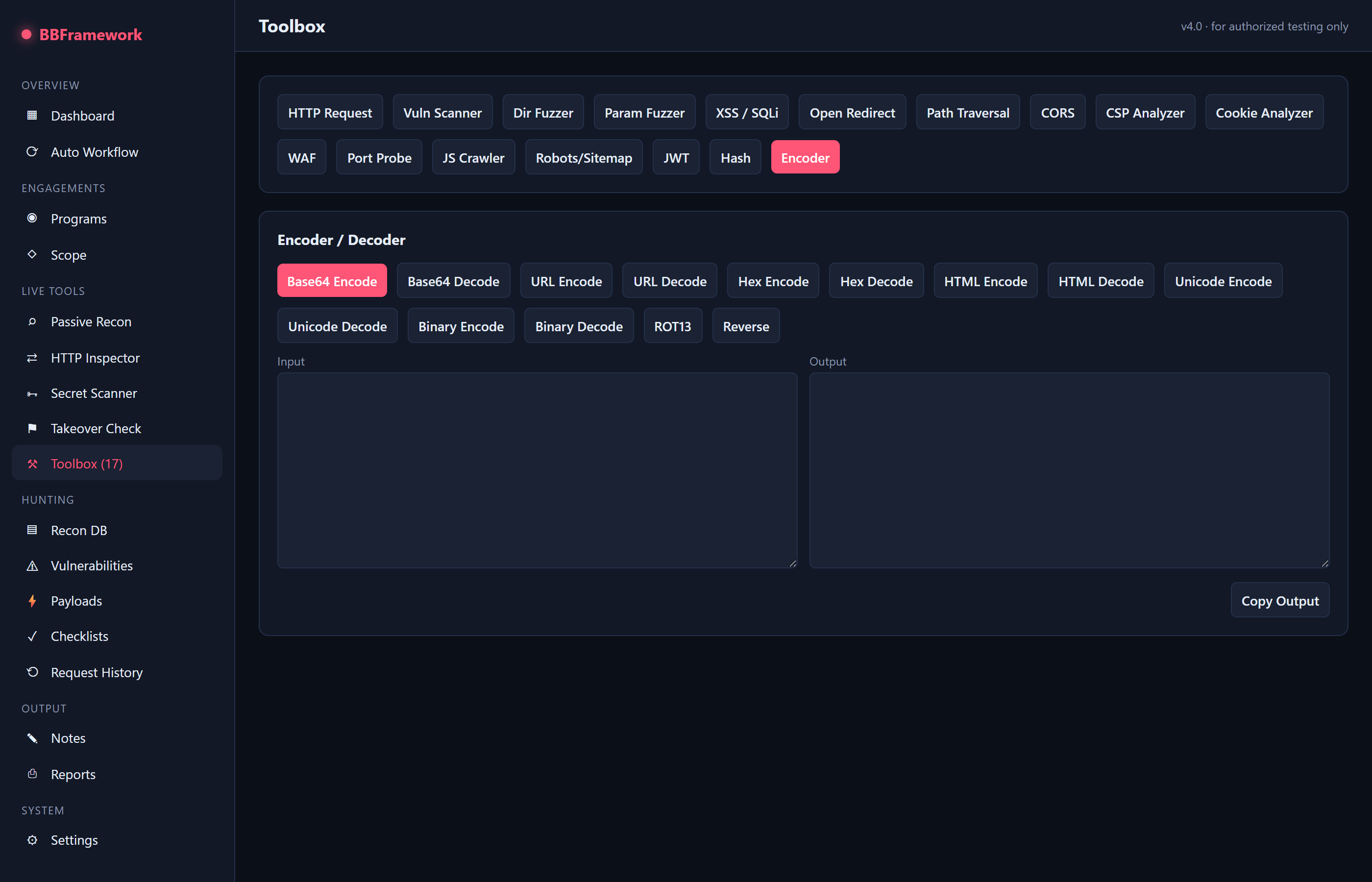Click the Vulnerabilities warning triangle icon
The width and height of the screenshot is (1372, 882).
32,566
